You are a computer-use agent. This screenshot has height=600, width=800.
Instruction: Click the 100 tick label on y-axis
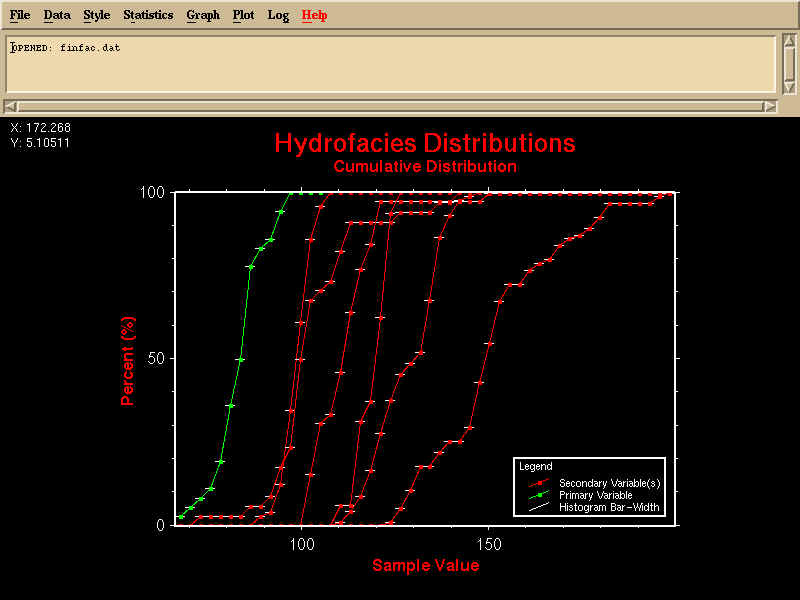click(152, 193)
